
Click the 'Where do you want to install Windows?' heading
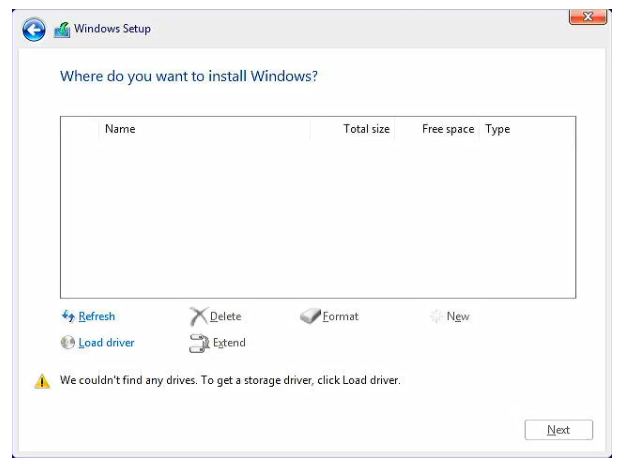coord(189,76)
